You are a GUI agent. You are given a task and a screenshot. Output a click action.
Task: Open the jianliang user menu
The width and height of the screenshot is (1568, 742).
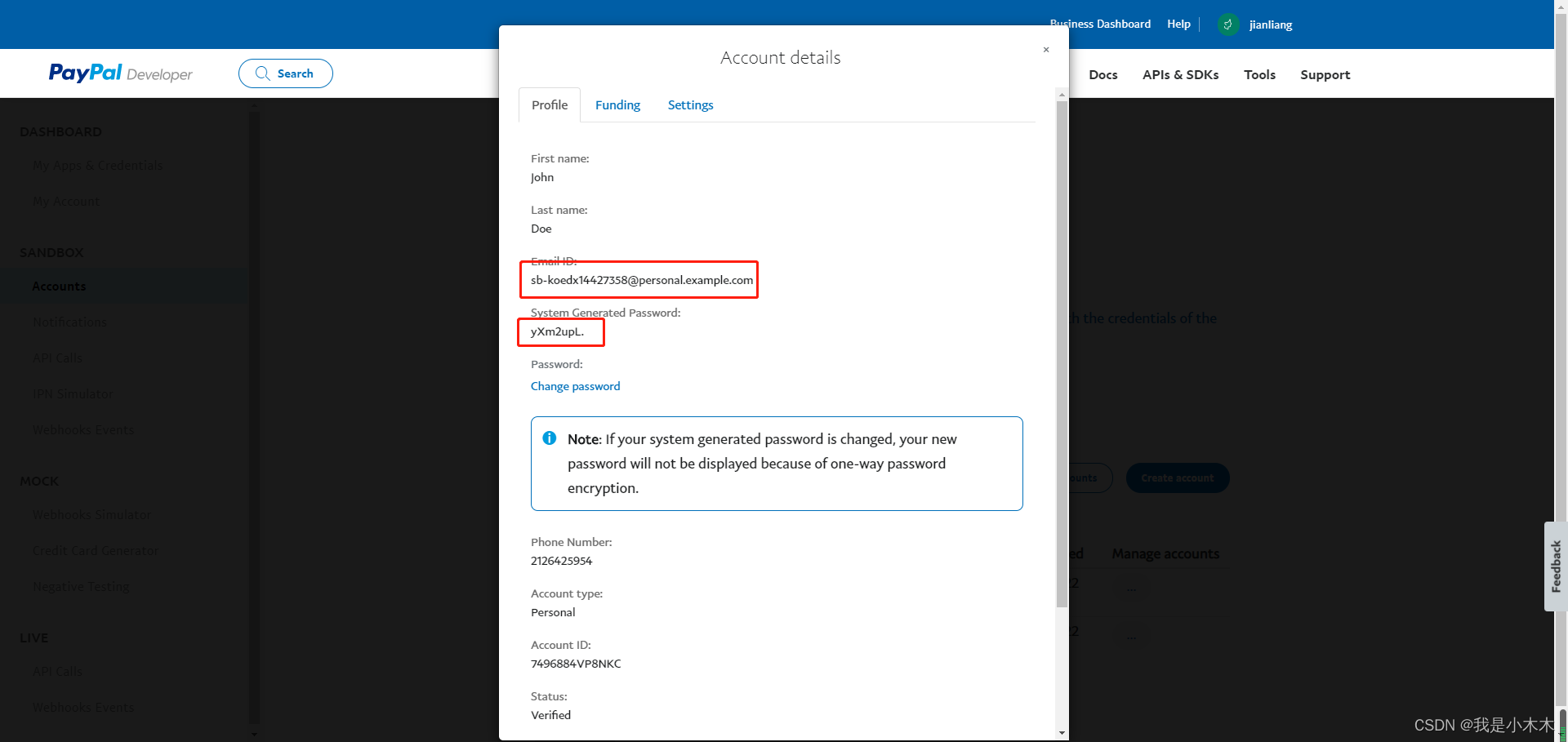(1271, 25)
